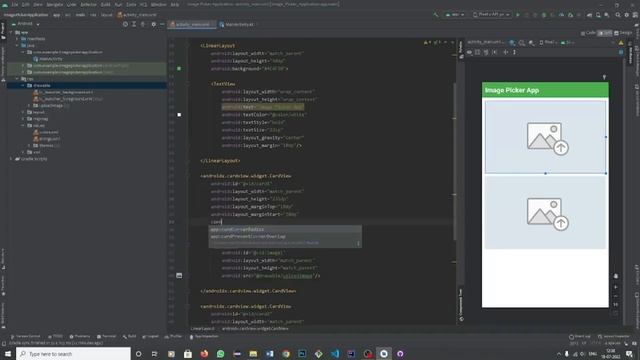The width and height of the screenshot is (640, 360).
Task: Toggle view options eye icon in design toolbar
Action: pos(470,52)
